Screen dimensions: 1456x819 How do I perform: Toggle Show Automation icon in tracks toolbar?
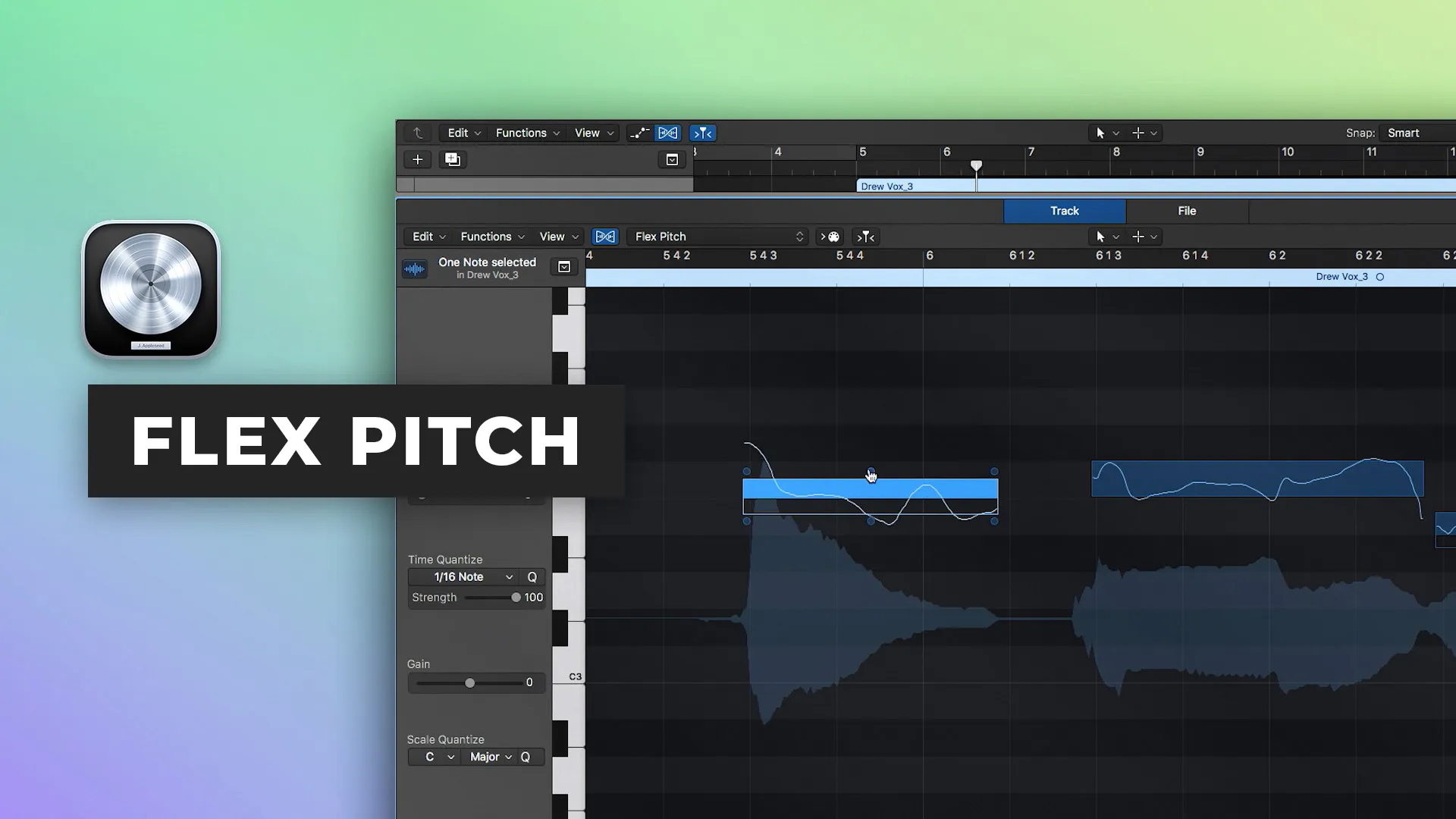click(x=639, y=133)
